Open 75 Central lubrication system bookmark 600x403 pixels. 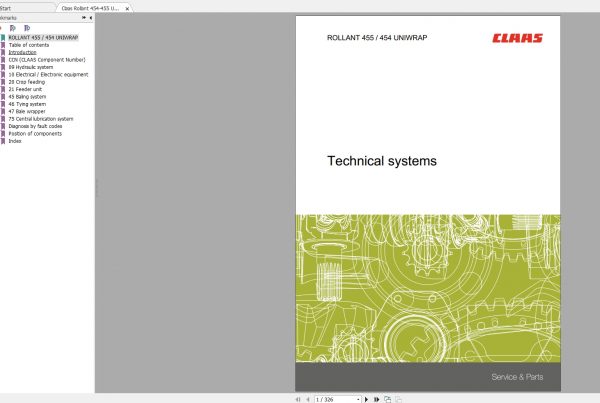(41, 119)
